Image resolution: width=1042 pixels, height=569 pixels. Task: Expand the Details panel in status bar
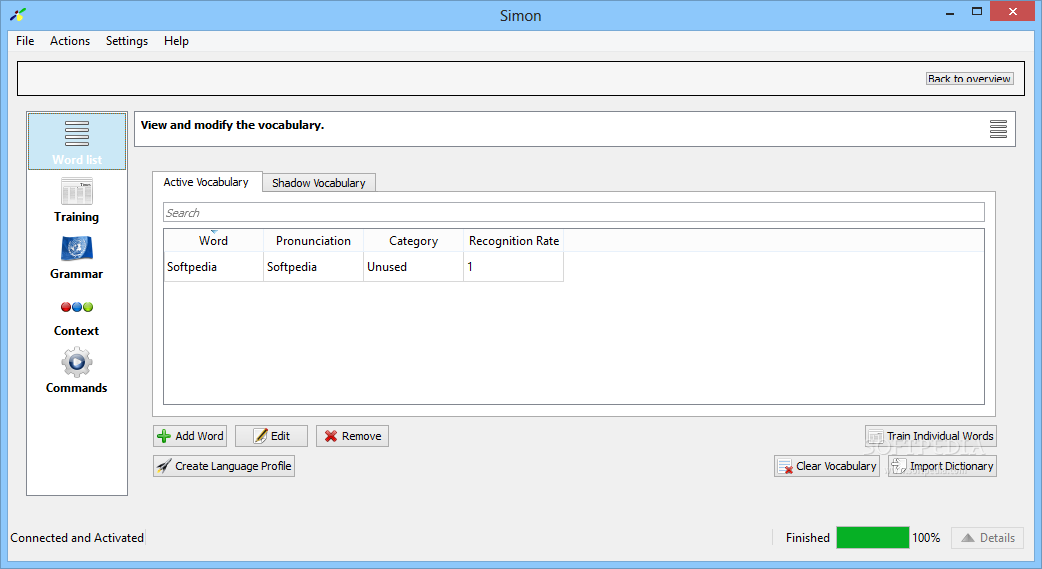tap(988, 538)
